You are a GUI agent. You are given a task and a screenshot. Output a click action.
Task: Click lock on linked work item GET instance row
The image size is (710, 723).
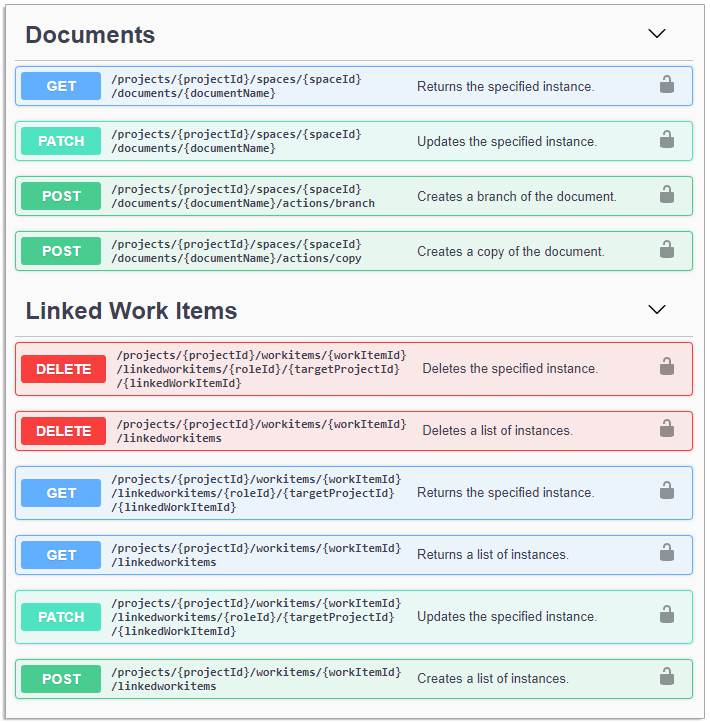click(x=667, y=491)
